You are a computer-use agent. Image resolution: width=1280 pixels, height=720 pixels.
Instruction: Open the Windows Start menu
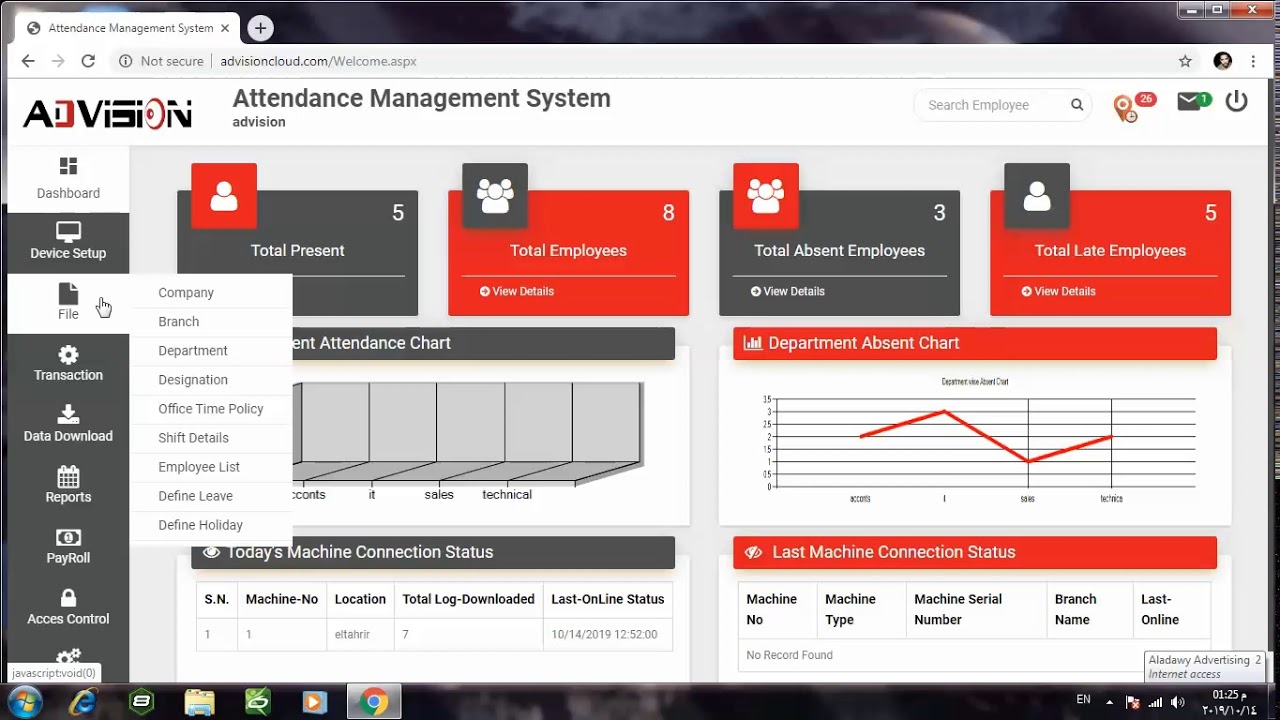24,701
